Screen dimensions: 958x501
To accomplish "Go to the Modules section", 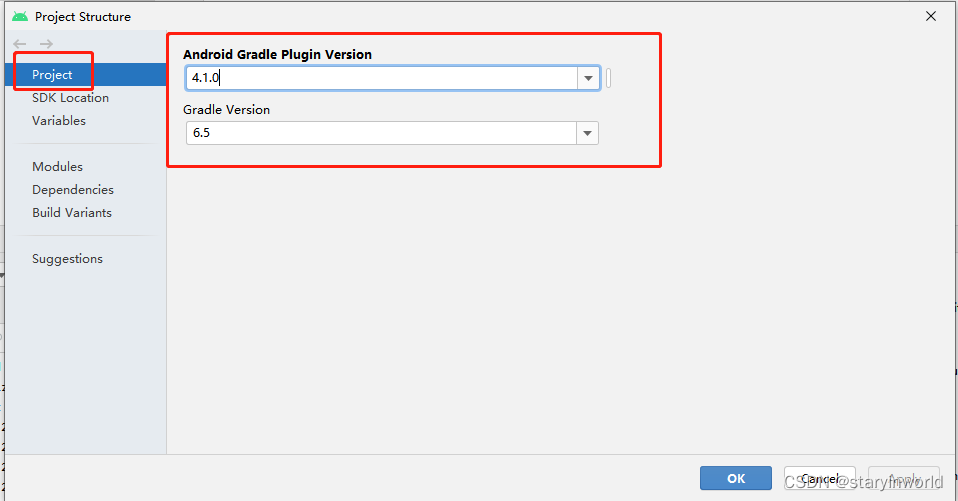I will coord(57,167).
